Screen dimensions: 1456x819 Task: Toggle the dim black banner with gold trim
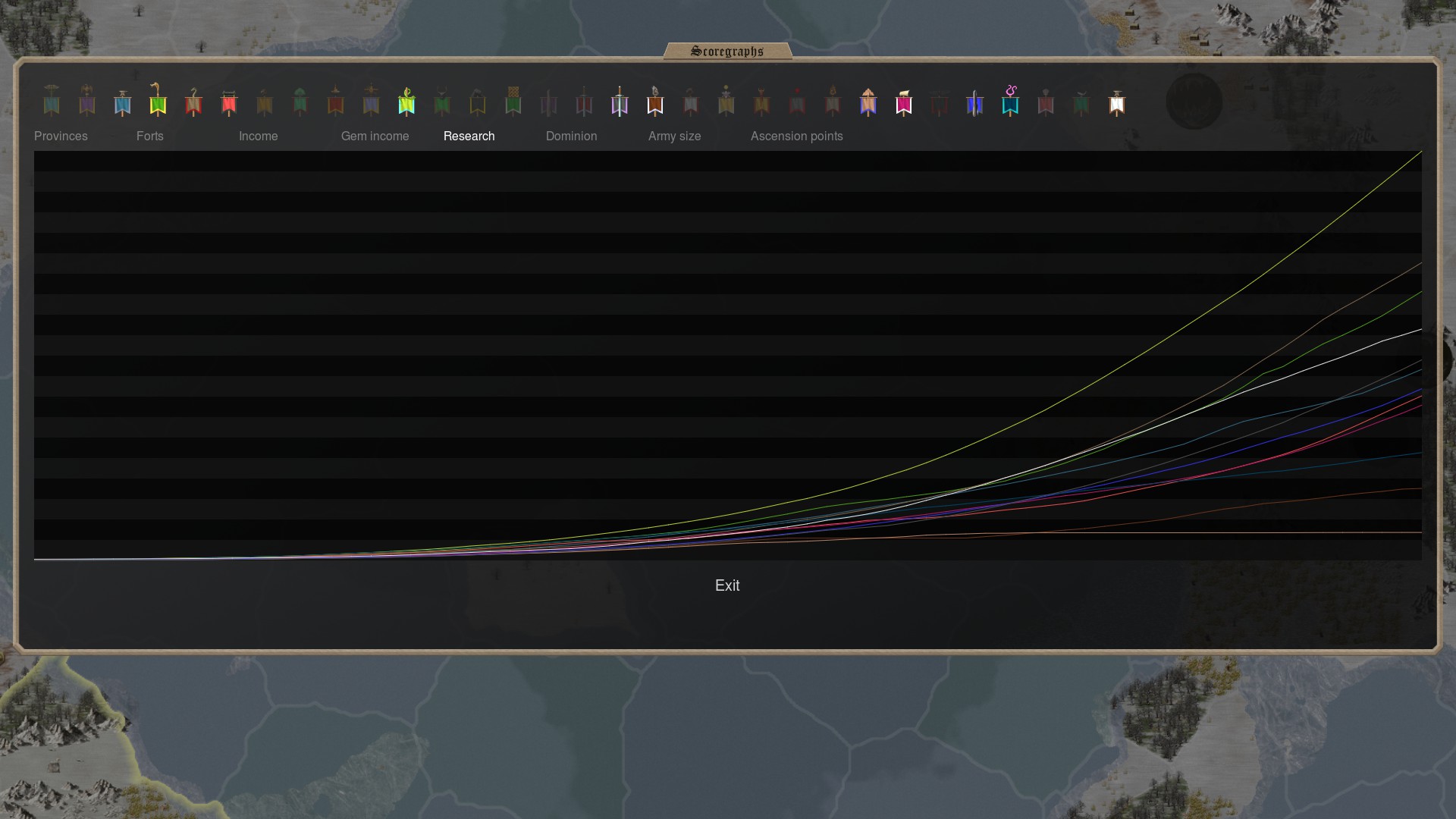click(x=478, y=102)
